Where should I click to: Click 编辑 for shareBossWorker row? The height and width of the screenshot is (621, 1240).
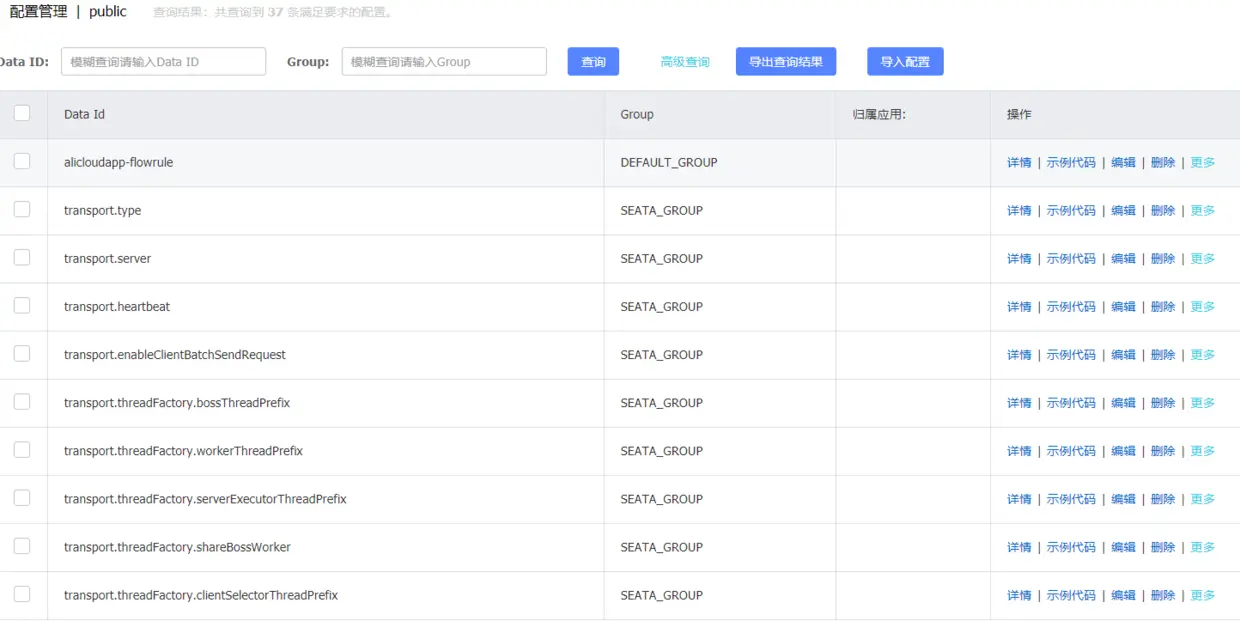coord(1124,547)
